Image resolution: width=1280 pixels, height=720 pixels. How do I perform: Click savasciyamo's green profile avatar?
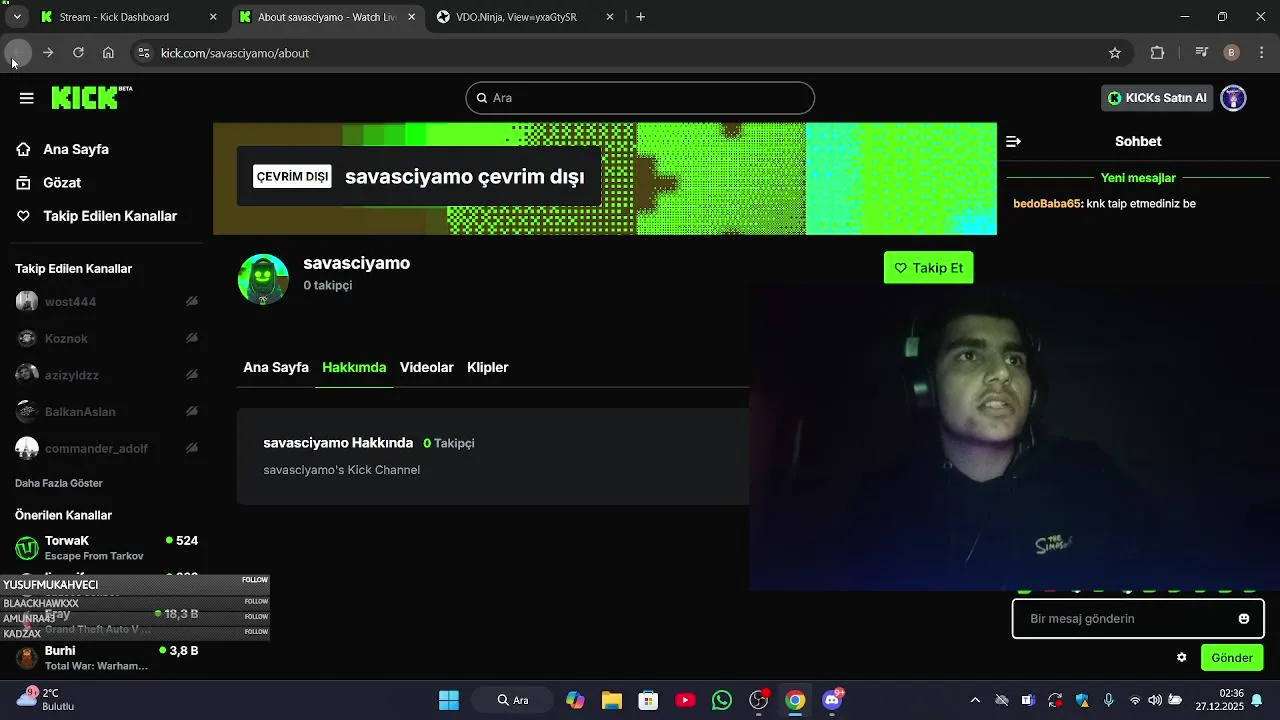263,279
